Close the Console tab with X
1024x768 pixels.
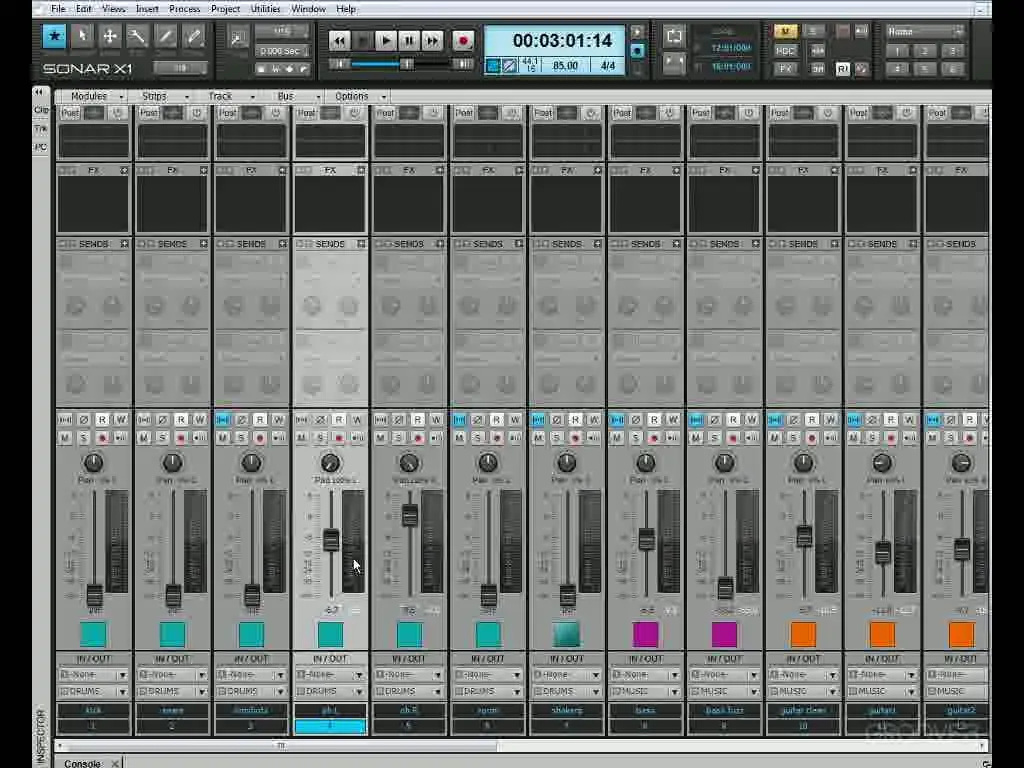pyautogui.click(x=115, y=763)
